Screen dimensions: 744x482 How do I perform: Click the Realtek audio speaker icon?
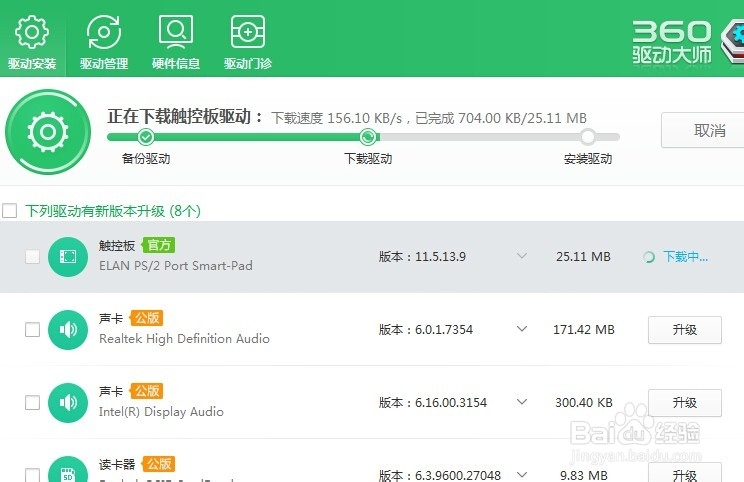click(68, 330)
